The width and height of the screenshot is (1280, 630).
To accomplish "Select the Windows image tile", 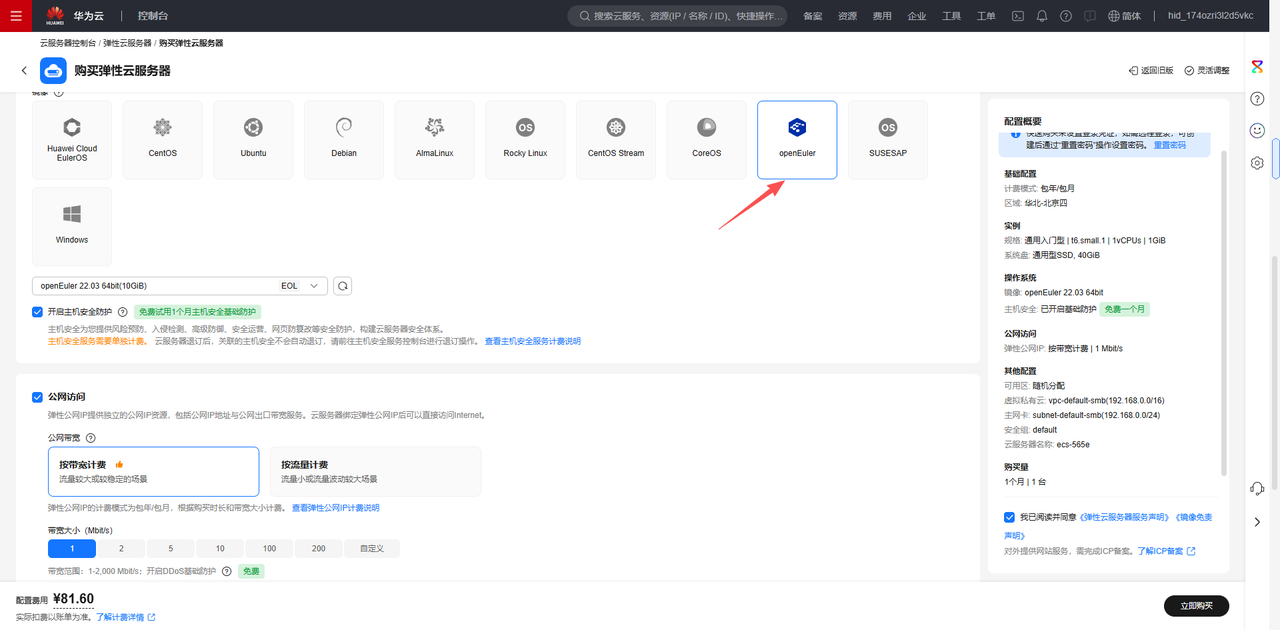I will click(72, 226).
